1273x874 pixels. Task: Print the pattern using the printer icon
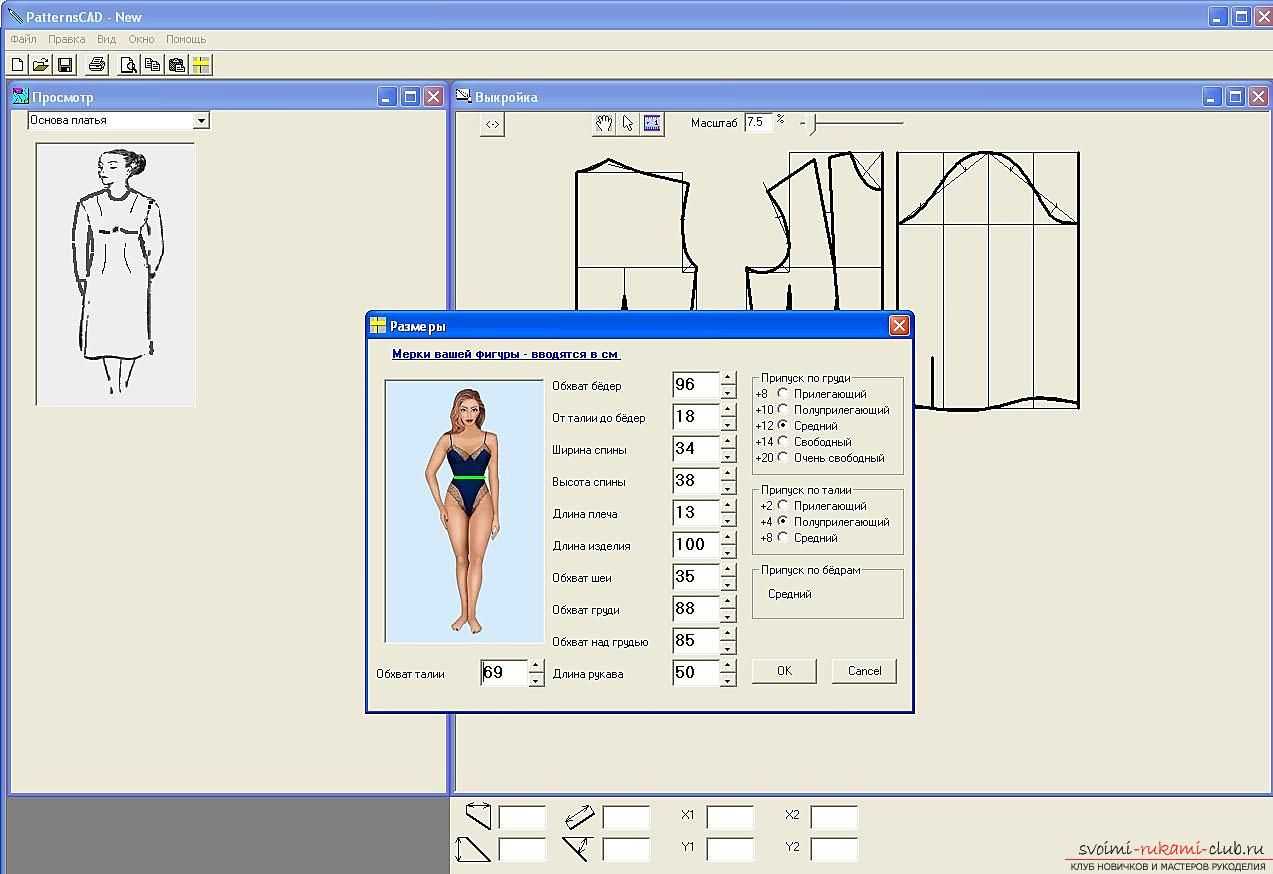coord(97,65)
